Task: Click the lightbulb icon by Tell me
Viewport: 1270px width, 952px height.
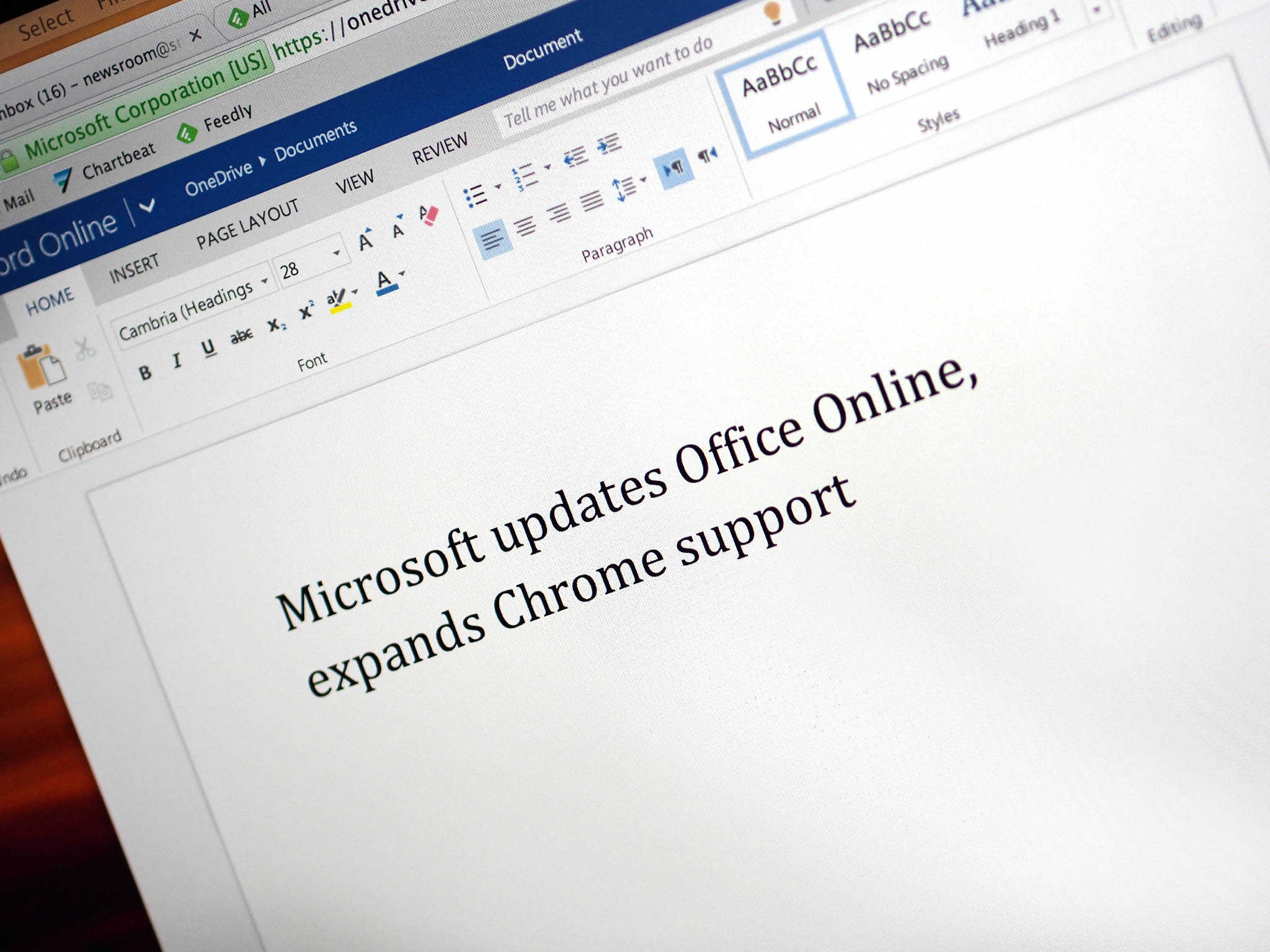Action: click(773, 12)
